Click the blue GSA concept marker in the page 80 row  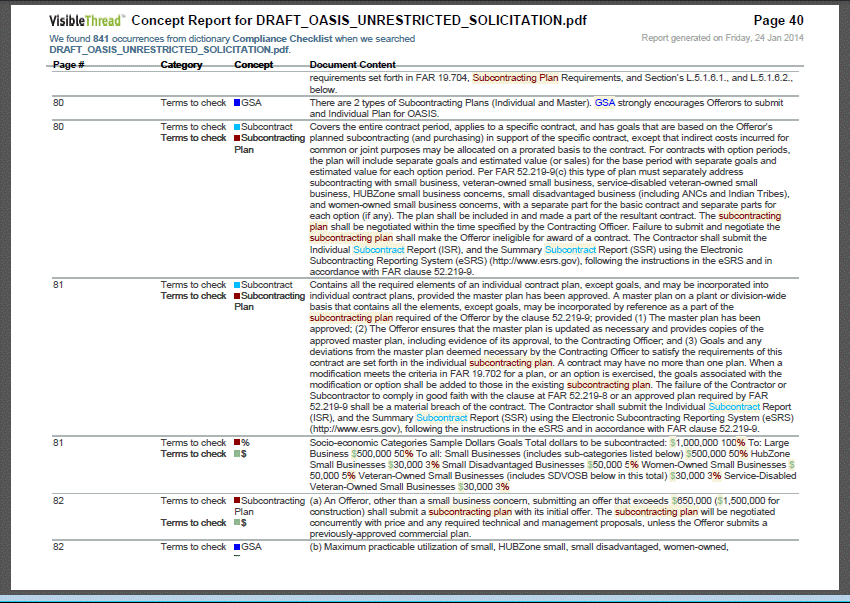click(237, 102)
